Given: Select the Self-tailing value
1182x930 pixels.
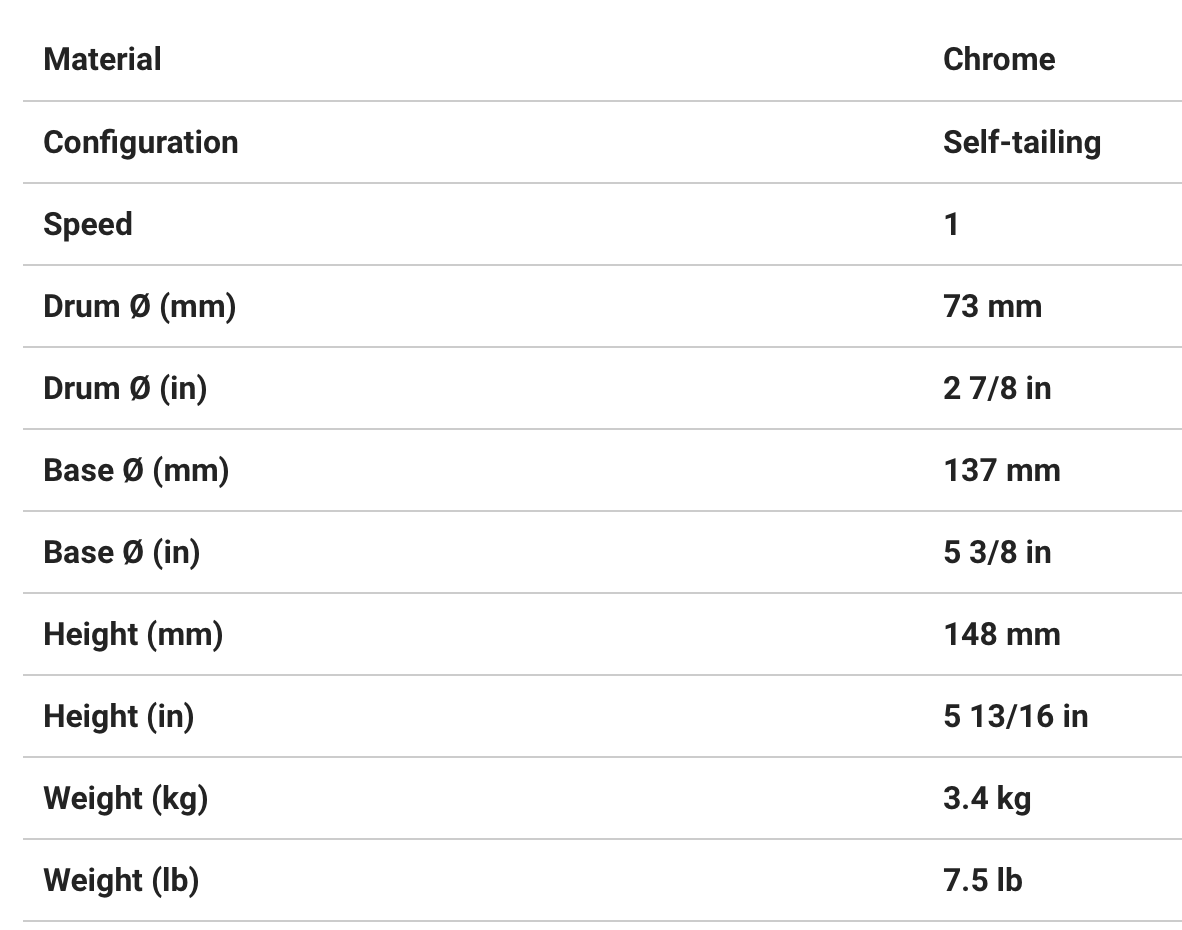Looking at the screenshot, I should point(1021,142).
